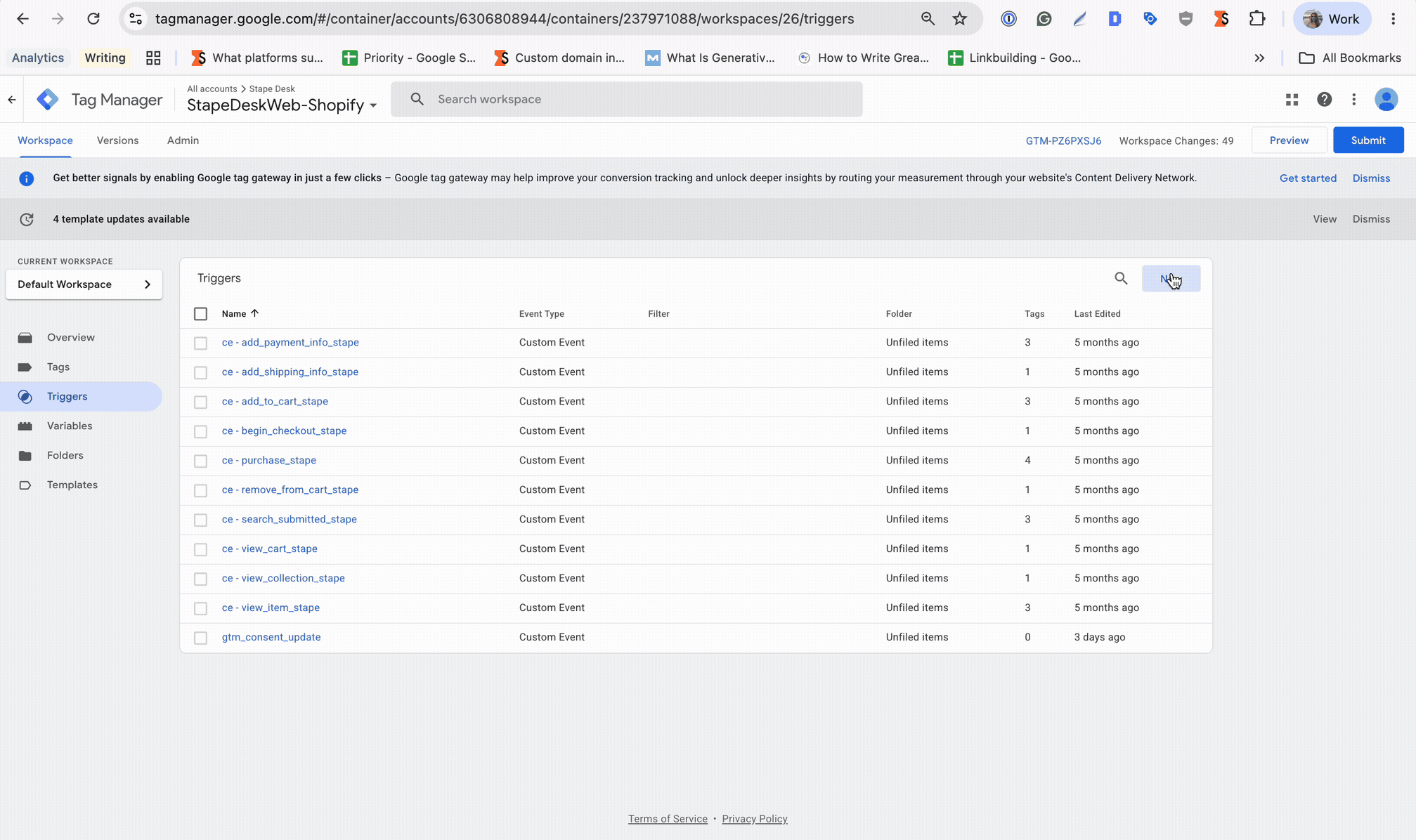
Task: Click All accounts breadcrumb
Action: pos(212,89)
